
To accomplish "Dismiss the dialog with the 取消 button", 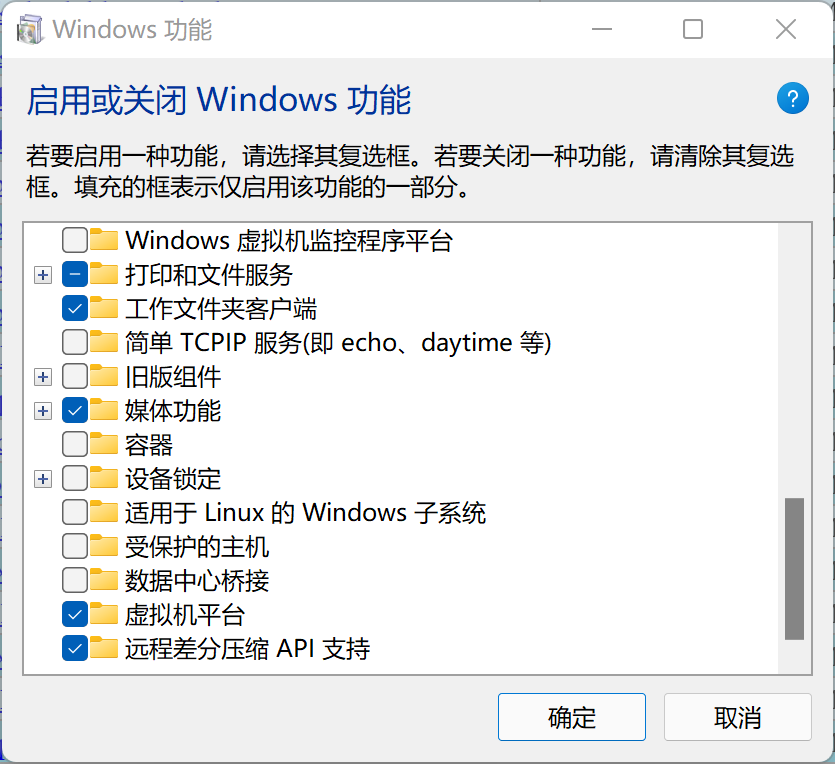I will point(737,716).
